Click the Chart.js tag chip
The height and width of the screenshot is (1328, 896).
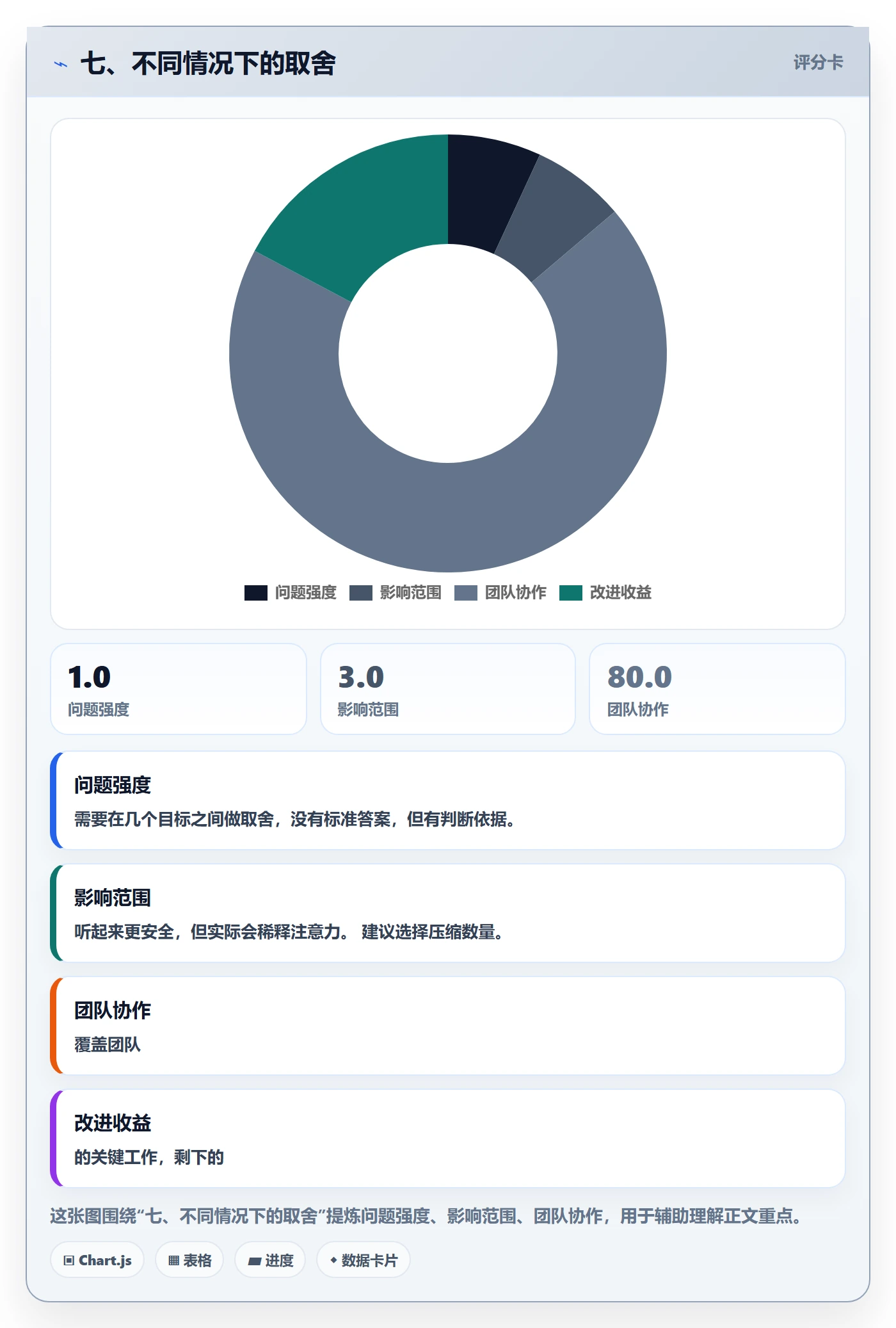click(97, 1260)
